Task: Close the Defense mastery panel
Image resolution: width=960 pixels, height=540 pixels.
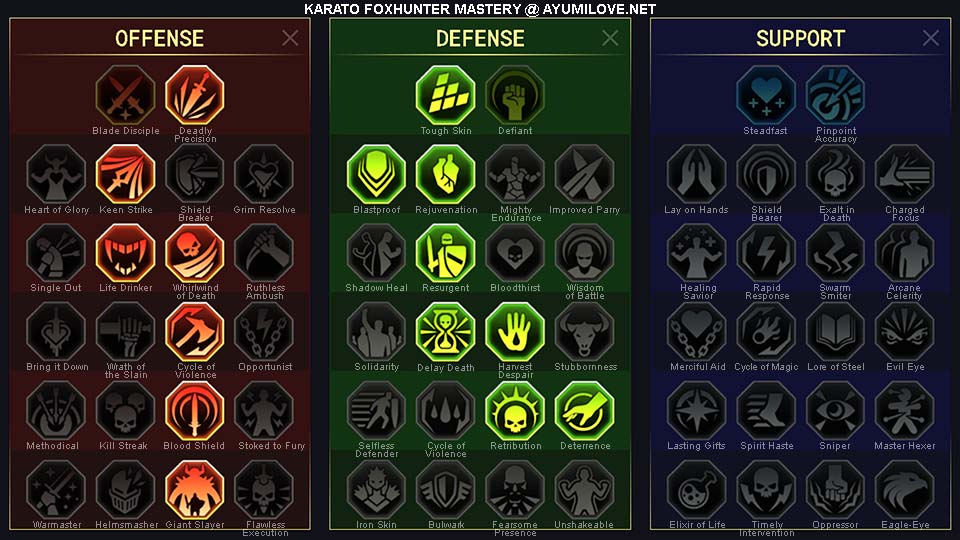Action: pos(610,38)
